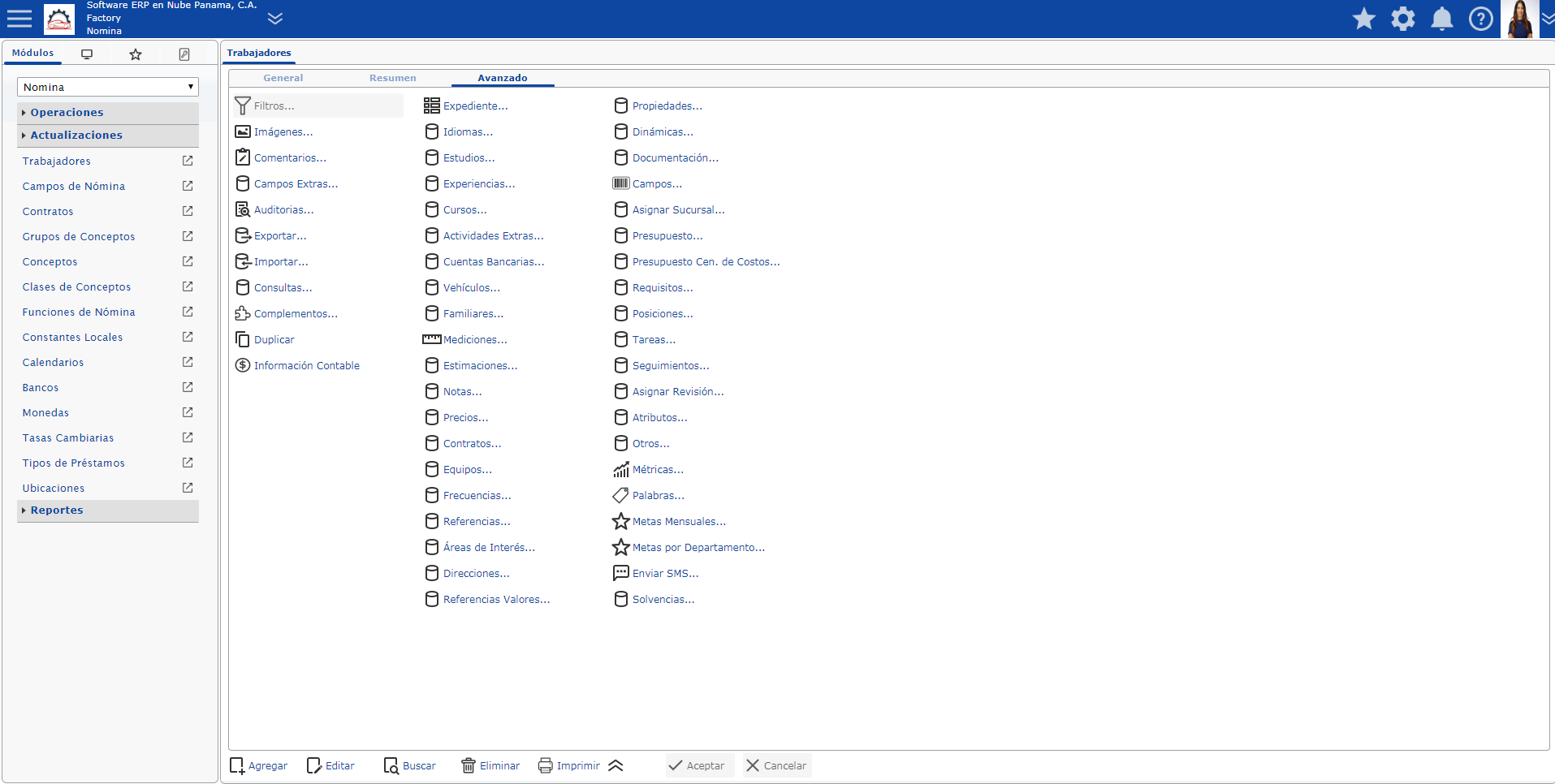Open sidebar favorites star tab
Image resolution: width=1555 pixels, height=784 pixels.
136,54
